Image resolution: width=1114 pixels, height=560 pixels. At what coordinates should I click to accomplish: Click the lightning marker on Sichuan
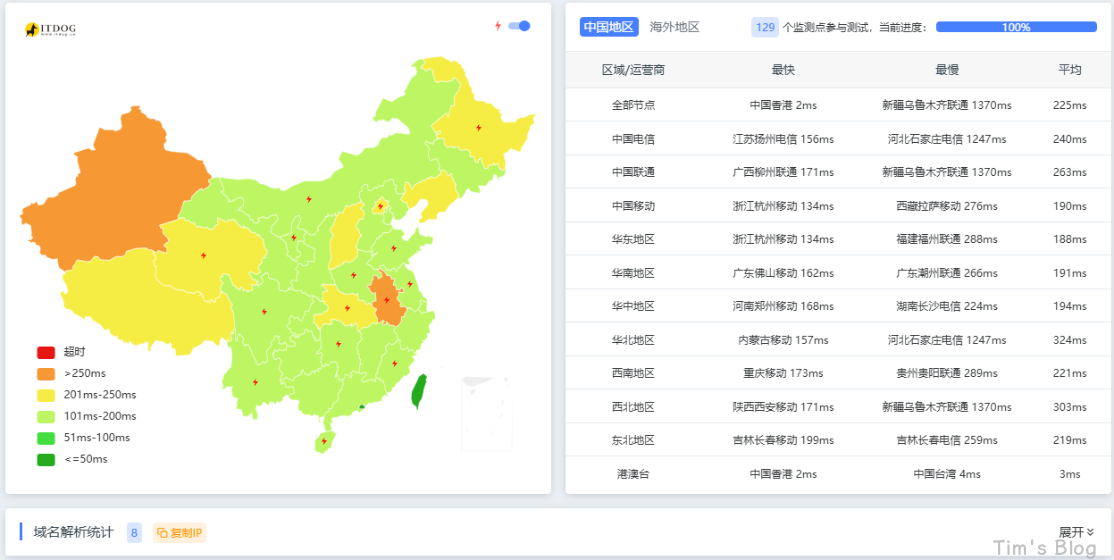pos(264,311)
